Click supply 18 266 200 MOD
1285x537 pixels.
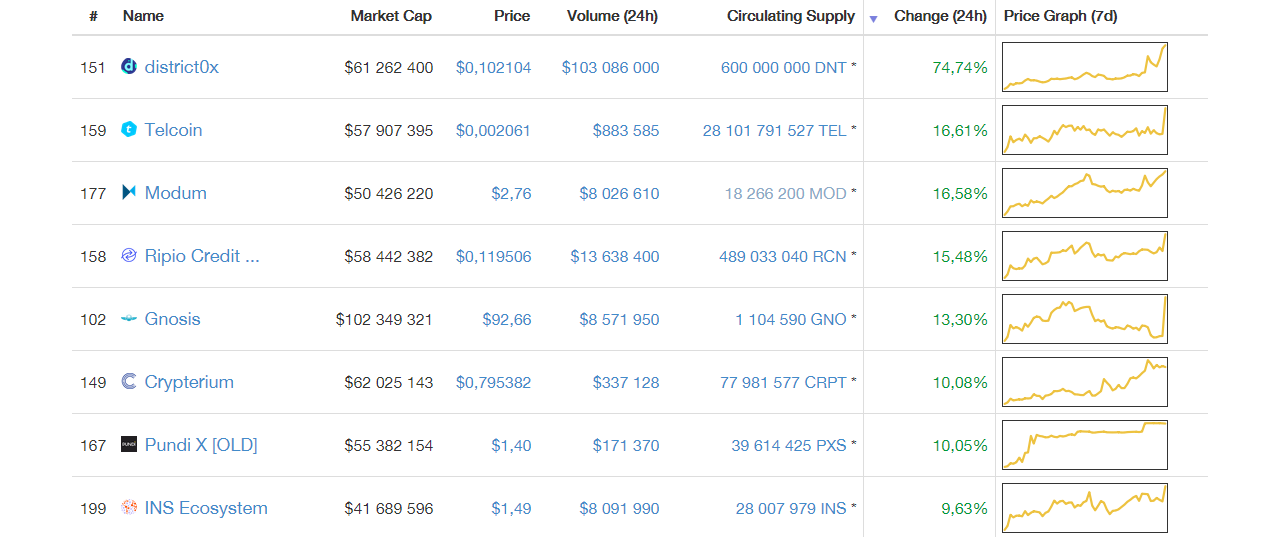[x=786, y=194]
